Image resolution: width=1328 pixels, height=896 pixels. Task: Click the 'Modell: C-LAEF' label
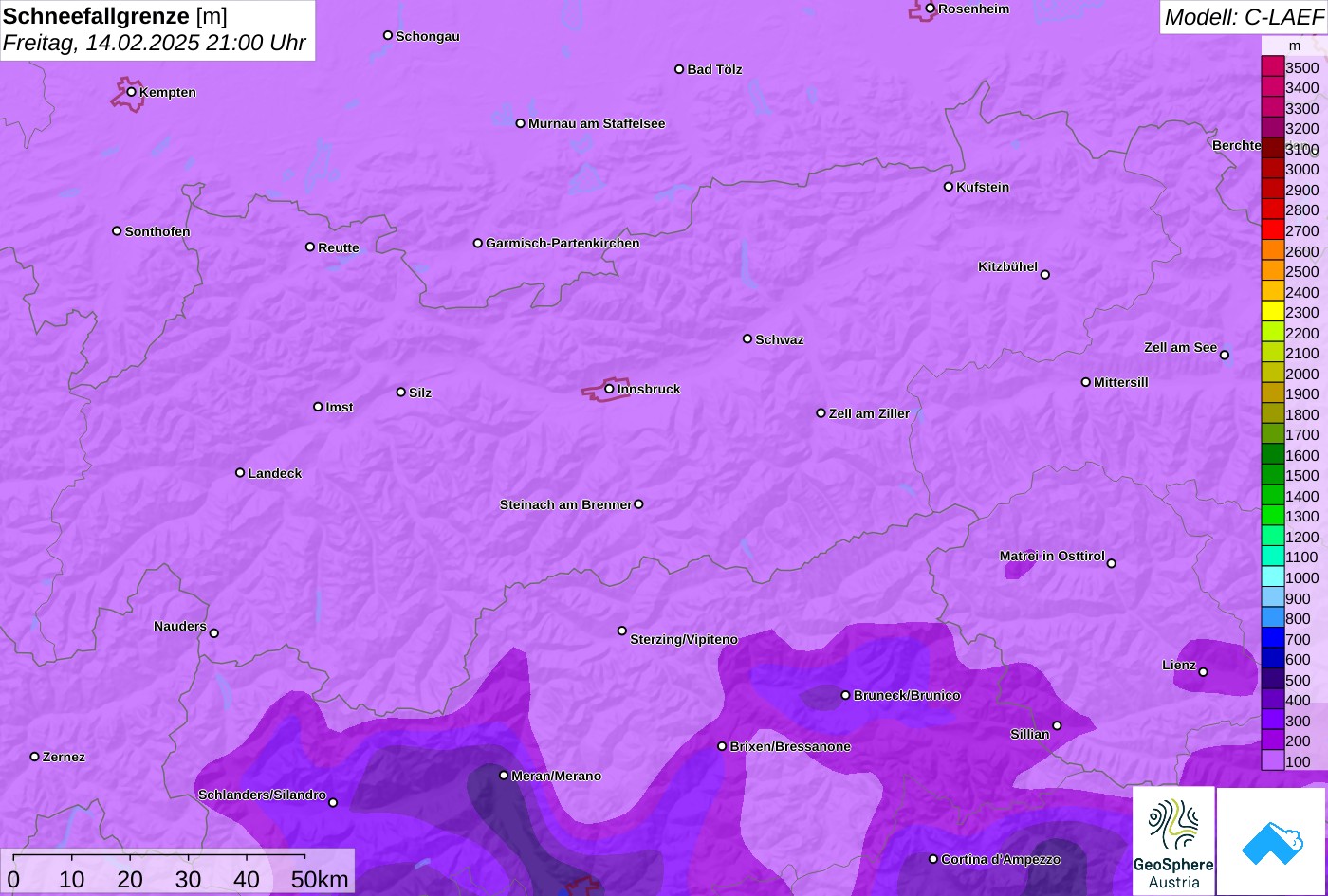click(x=1243, y=16)
